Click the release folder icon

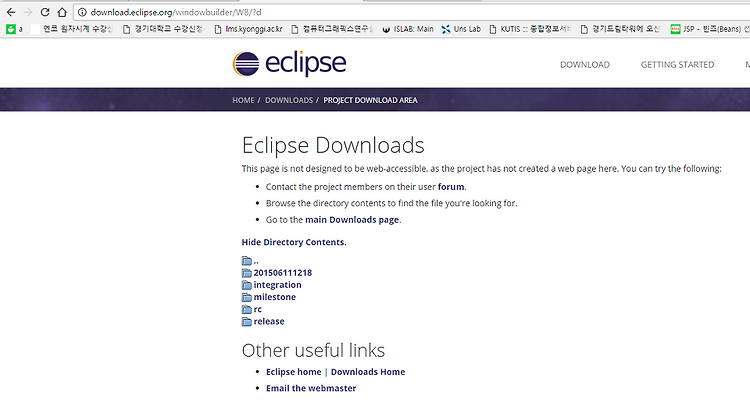[247, 322]
